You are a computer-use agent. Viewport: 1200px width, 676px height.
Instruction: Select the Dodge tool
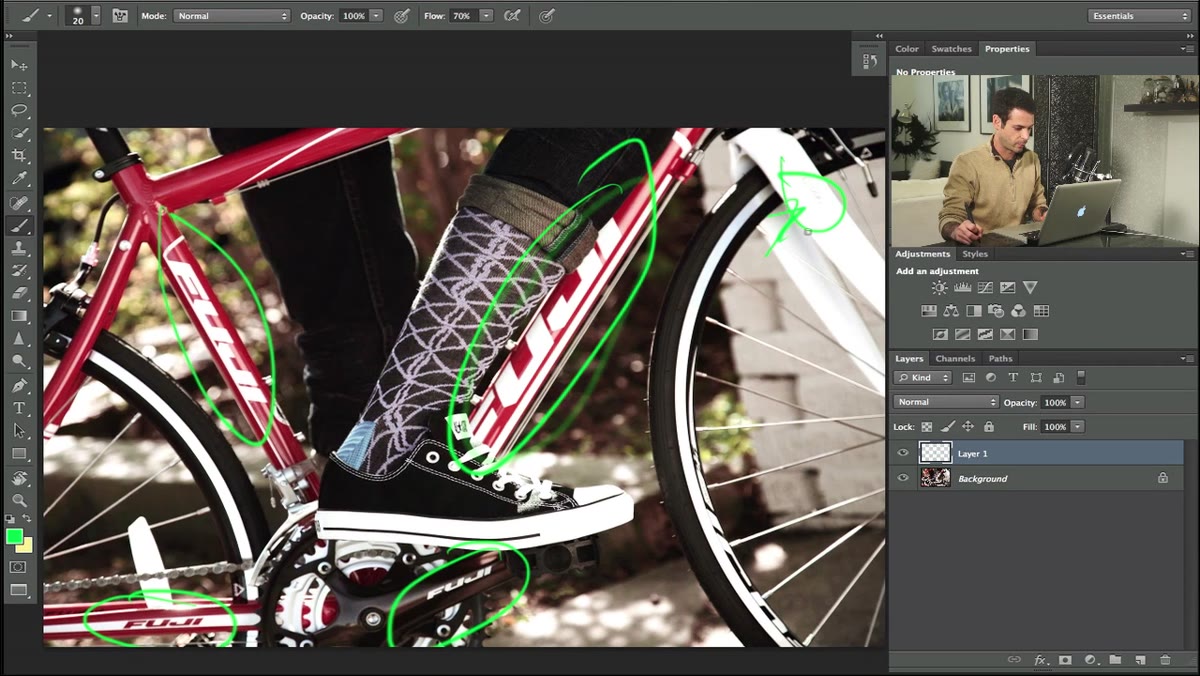pos(19,361)
